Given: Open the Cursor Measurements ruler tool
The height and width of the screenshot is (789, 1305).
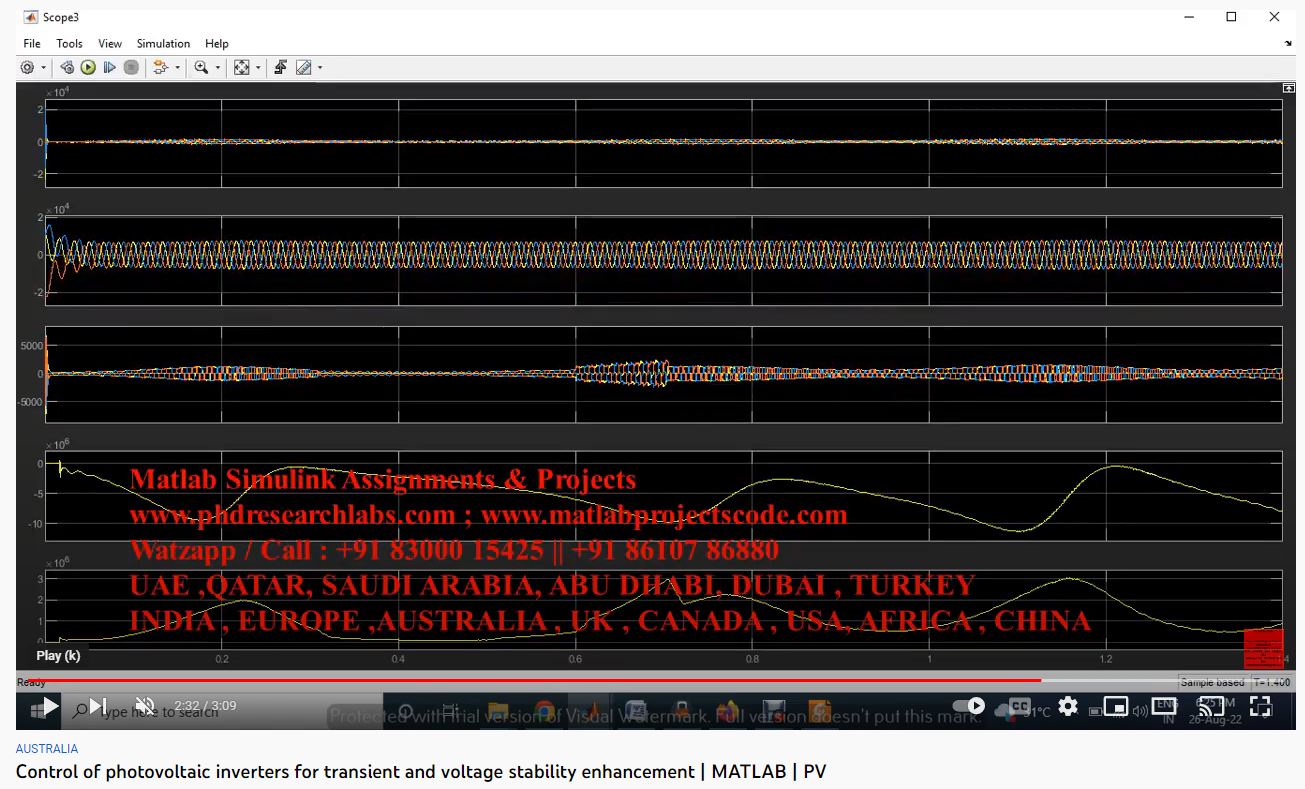Looking at the screenshot, I should pyautogui.click(x=303, y=68).
